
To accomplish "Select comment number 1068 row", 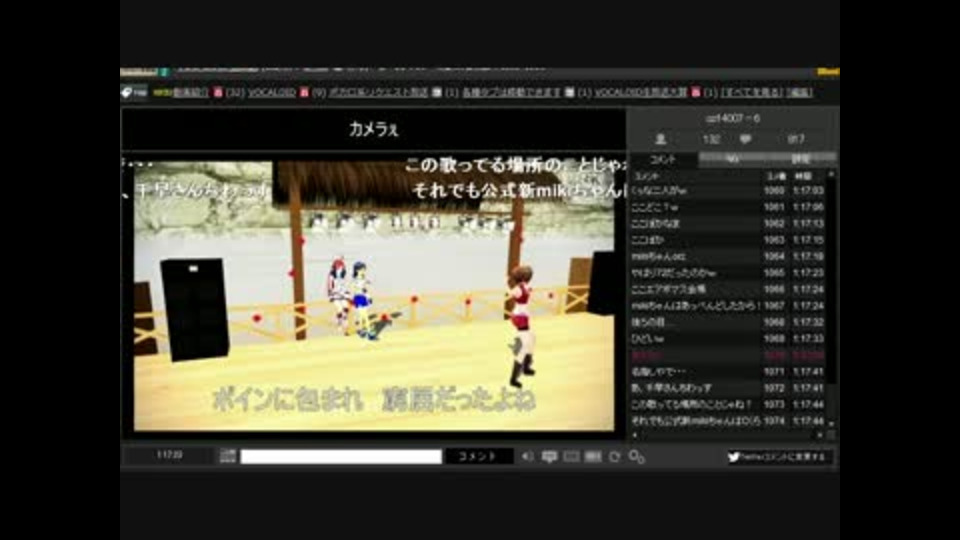I will tap(728, 322).
